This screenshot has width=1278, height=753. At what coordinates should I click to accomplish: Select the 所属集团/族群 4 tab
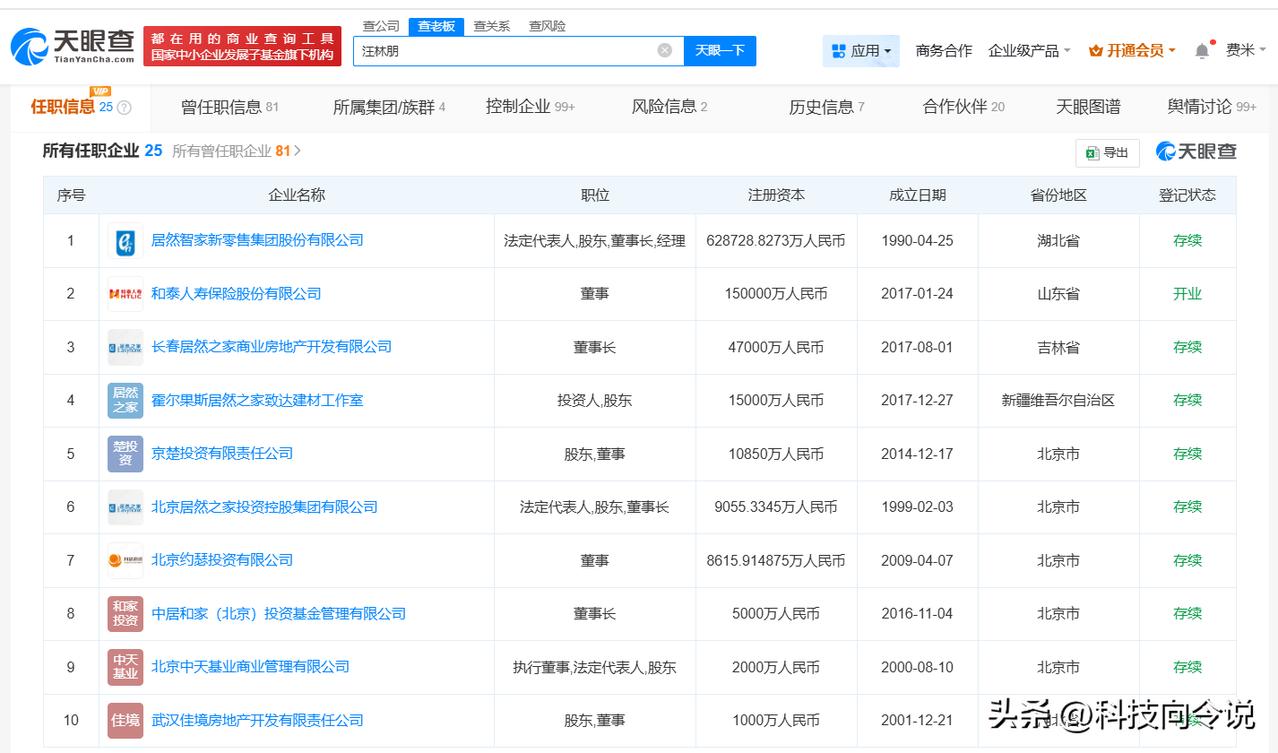point(389,107)
